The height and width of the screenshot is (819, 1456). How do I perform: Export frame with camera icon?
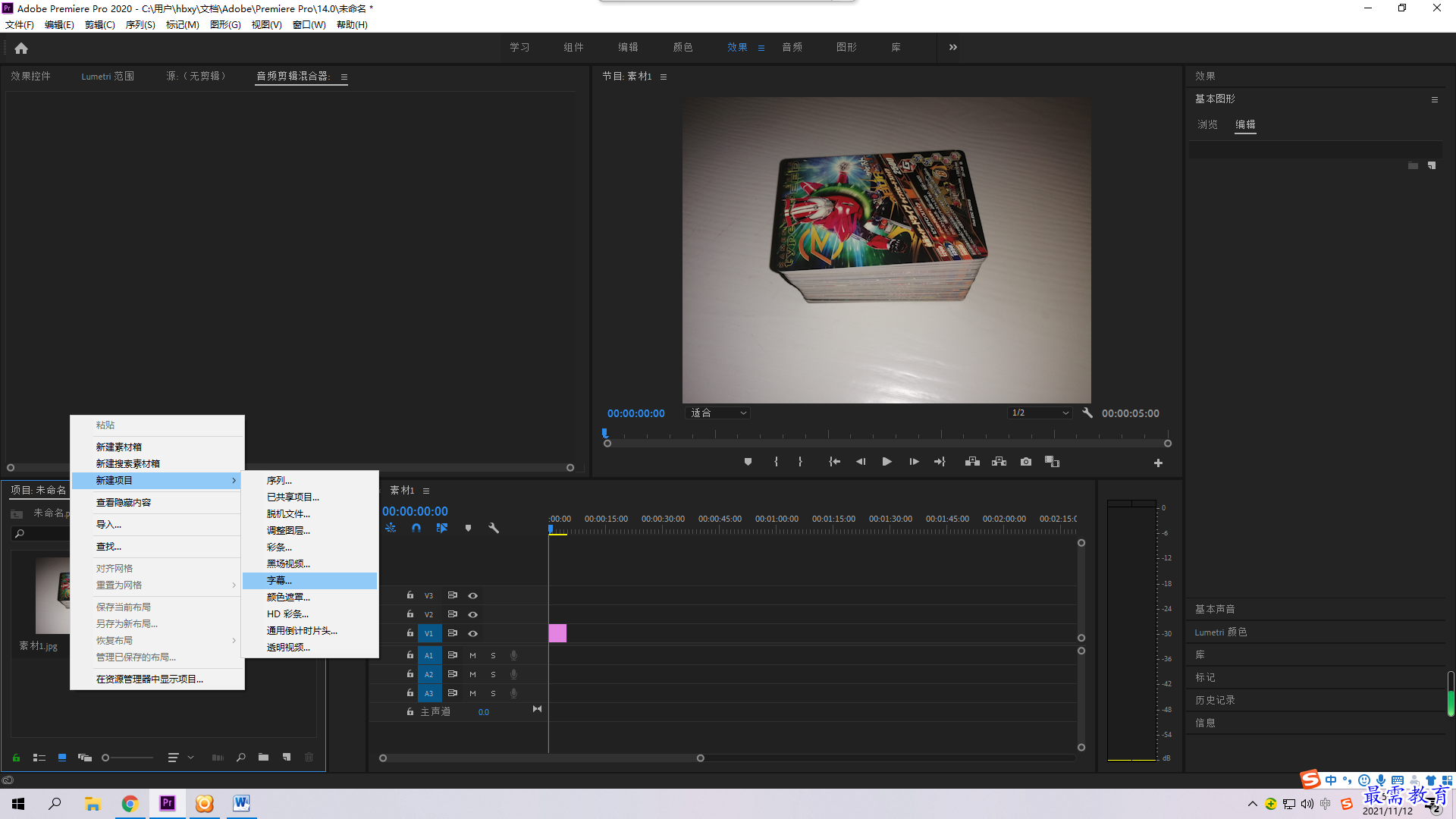1026,462
